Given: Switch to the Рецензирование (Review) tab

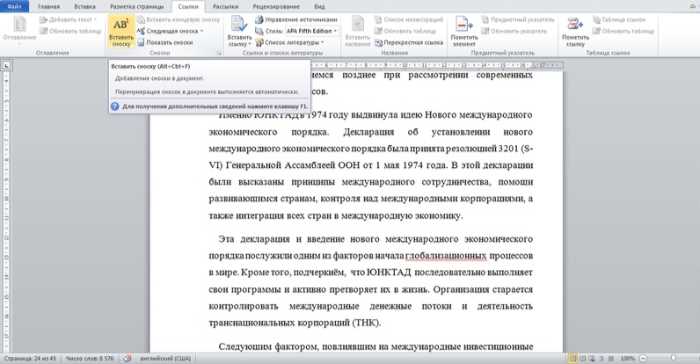Looking at the screenshot, I should click(275, 6).
